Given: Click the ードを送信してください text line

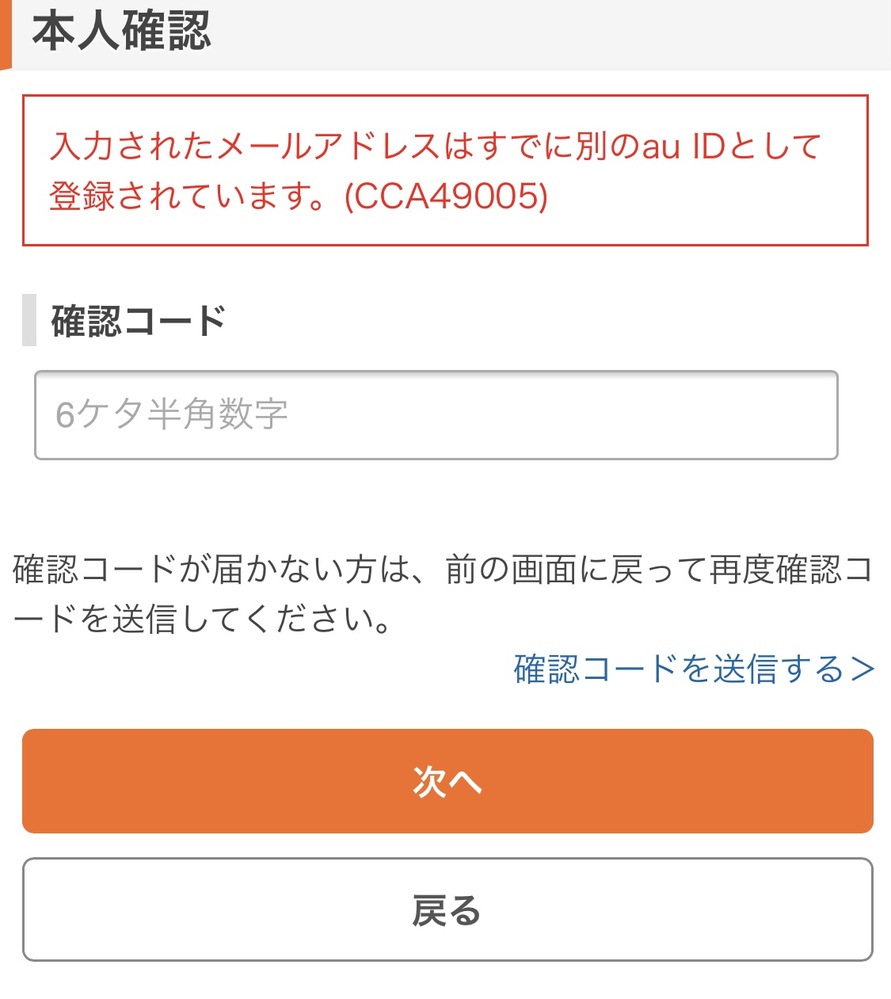Looking at the screenshot, I should 202,620.
